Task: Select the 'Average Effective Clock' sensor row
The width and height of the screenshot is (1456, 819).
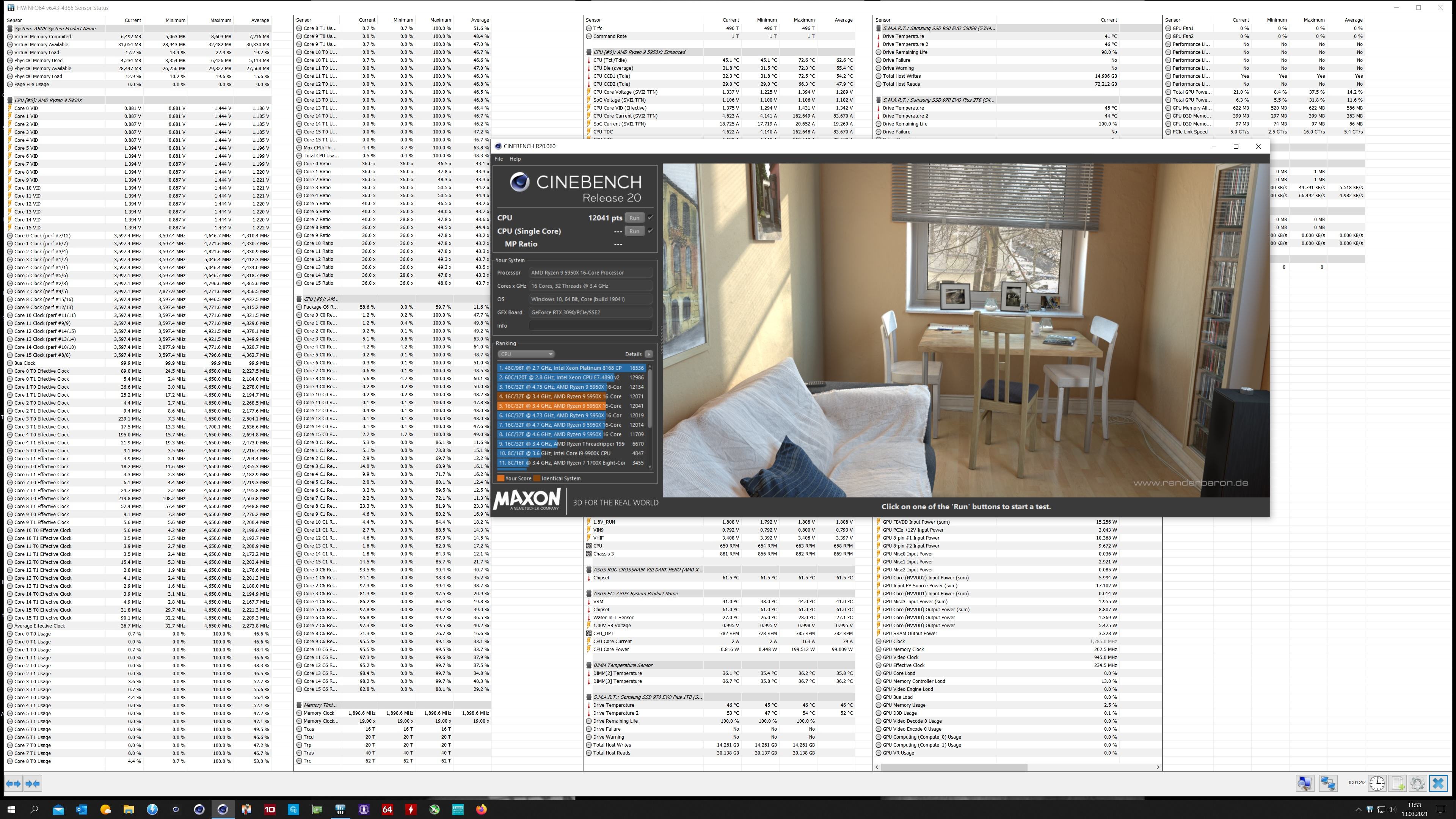Action: pos(138,626)
